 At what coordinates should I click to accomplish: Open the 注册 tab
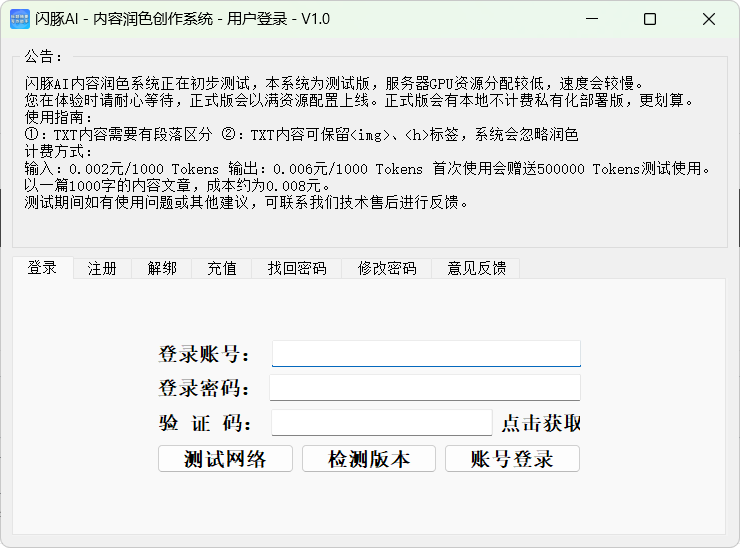102,268
